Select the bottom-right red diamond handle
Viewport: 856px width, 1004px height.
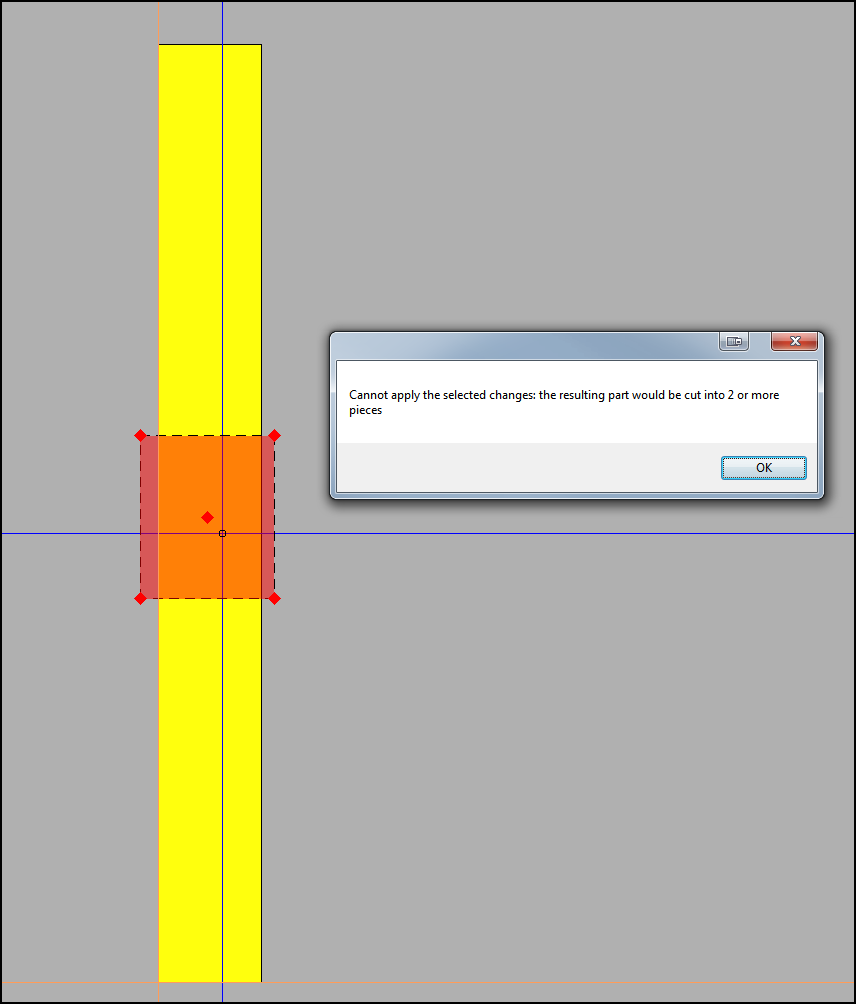275,599
